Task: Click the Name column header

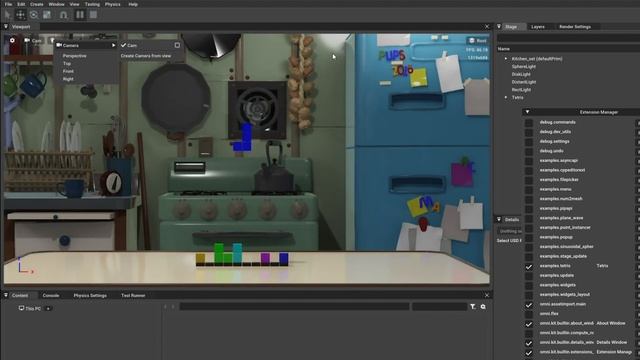Action: [x=504, y=49]
